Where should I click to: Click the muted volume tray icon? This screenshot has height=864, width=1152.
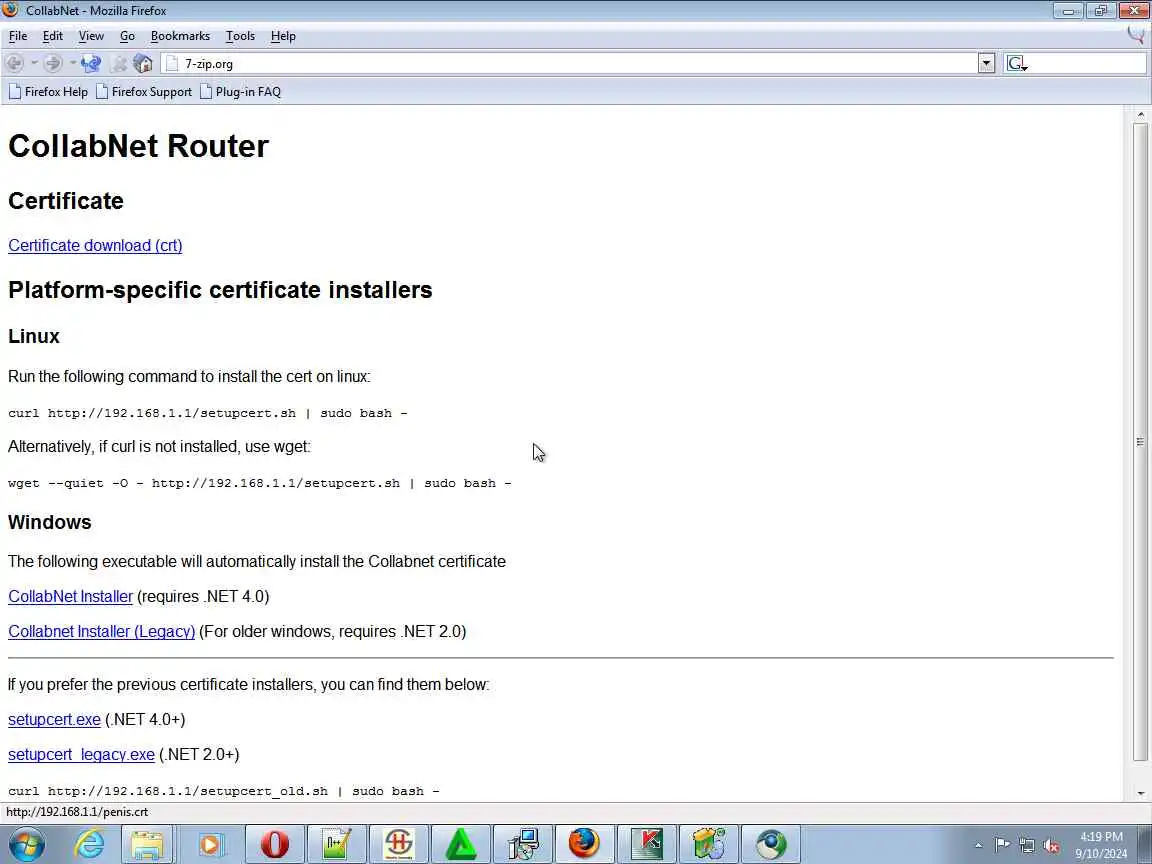[1051, 846]
